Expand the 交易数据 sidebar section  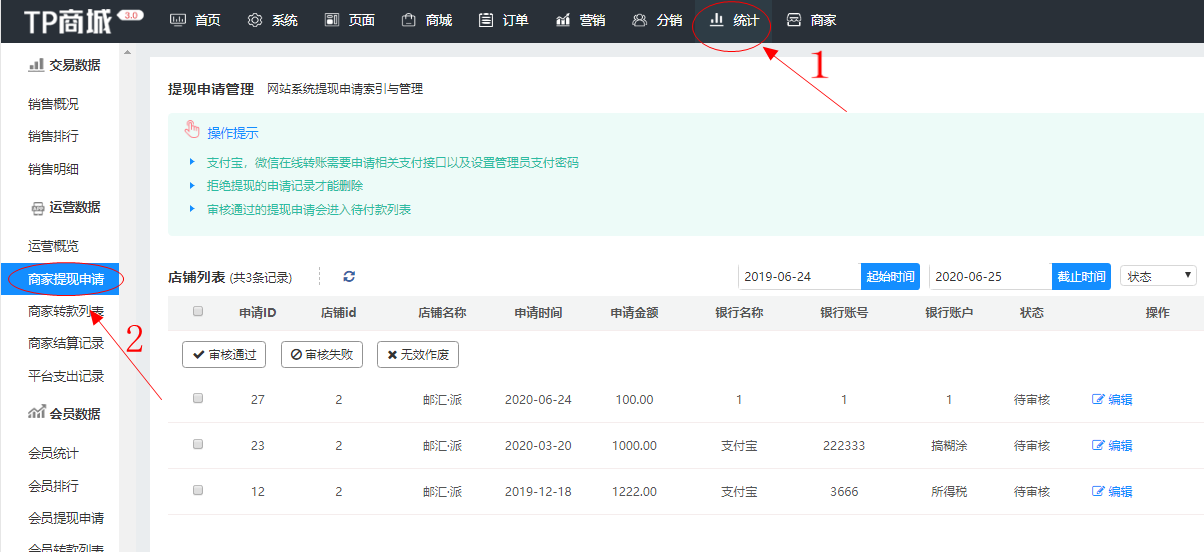(65, 65)
